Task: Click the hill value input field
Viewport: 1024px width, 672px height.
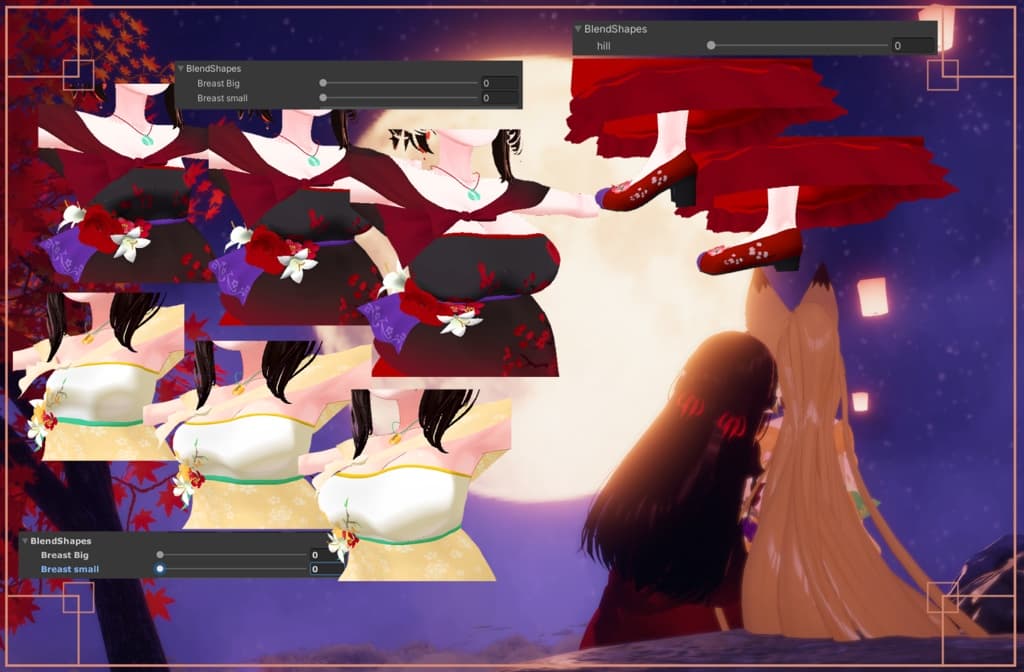Action: 913,46
